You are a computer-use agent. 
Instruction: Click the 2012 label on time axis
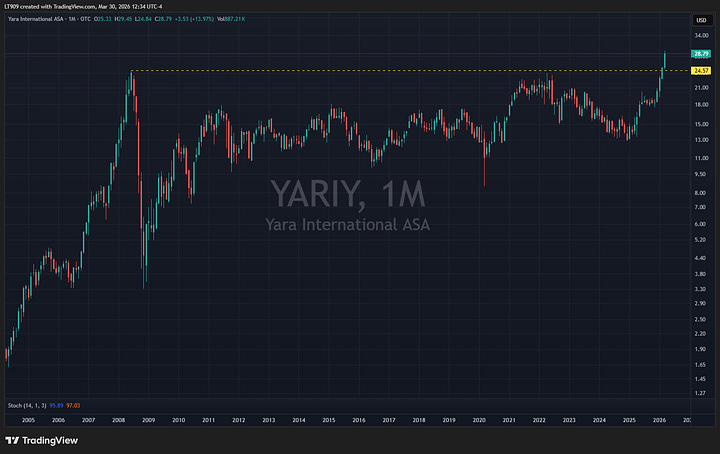[x=238, y=420]
